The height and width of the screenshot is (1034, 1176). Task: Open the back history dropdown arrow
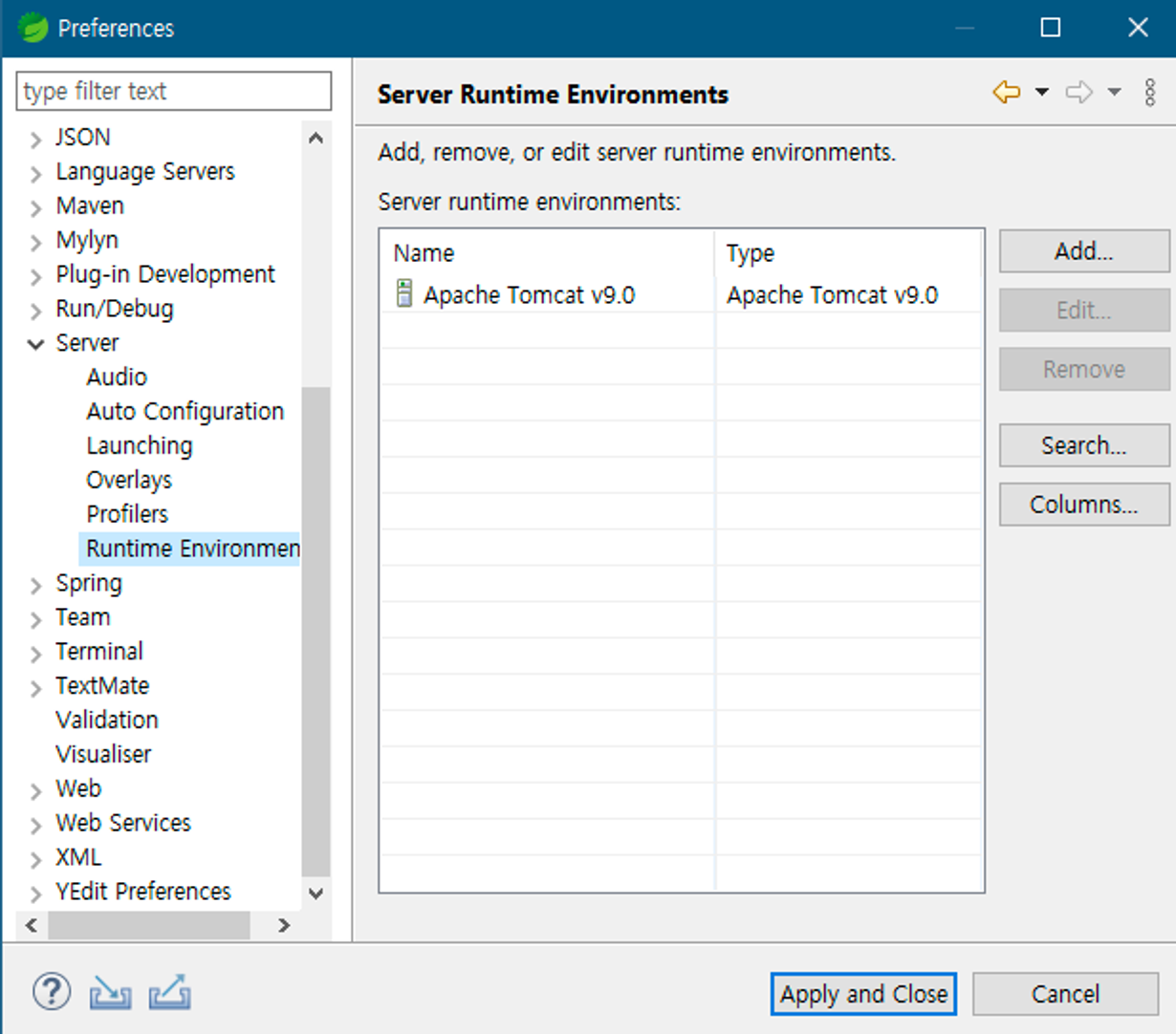point(1042,92)
